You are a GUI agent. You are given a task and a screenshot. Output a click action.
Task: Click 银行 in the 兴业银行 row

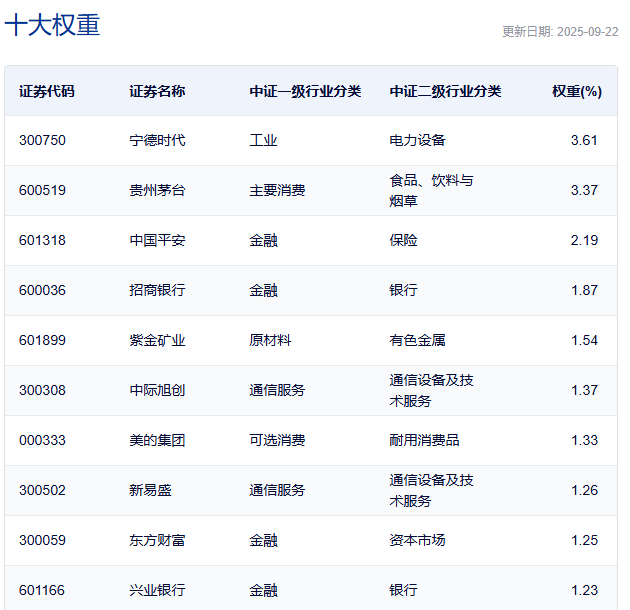click(403, 590)
